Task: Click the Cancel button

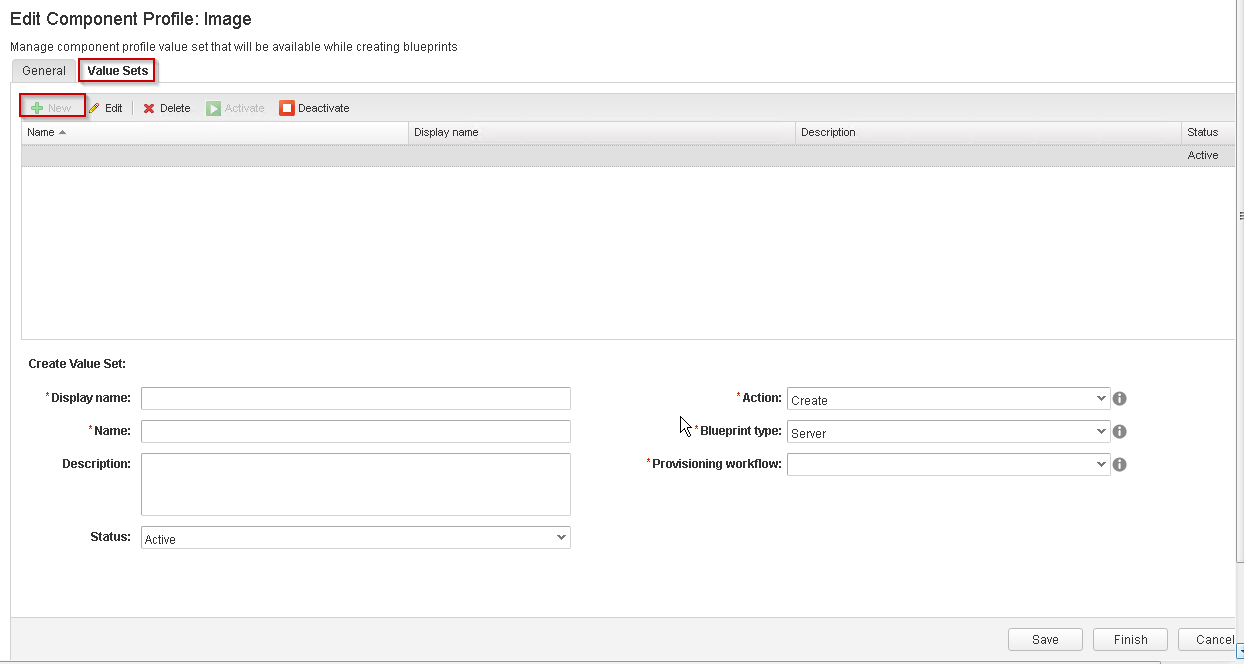Action: tap(1212, 640)
